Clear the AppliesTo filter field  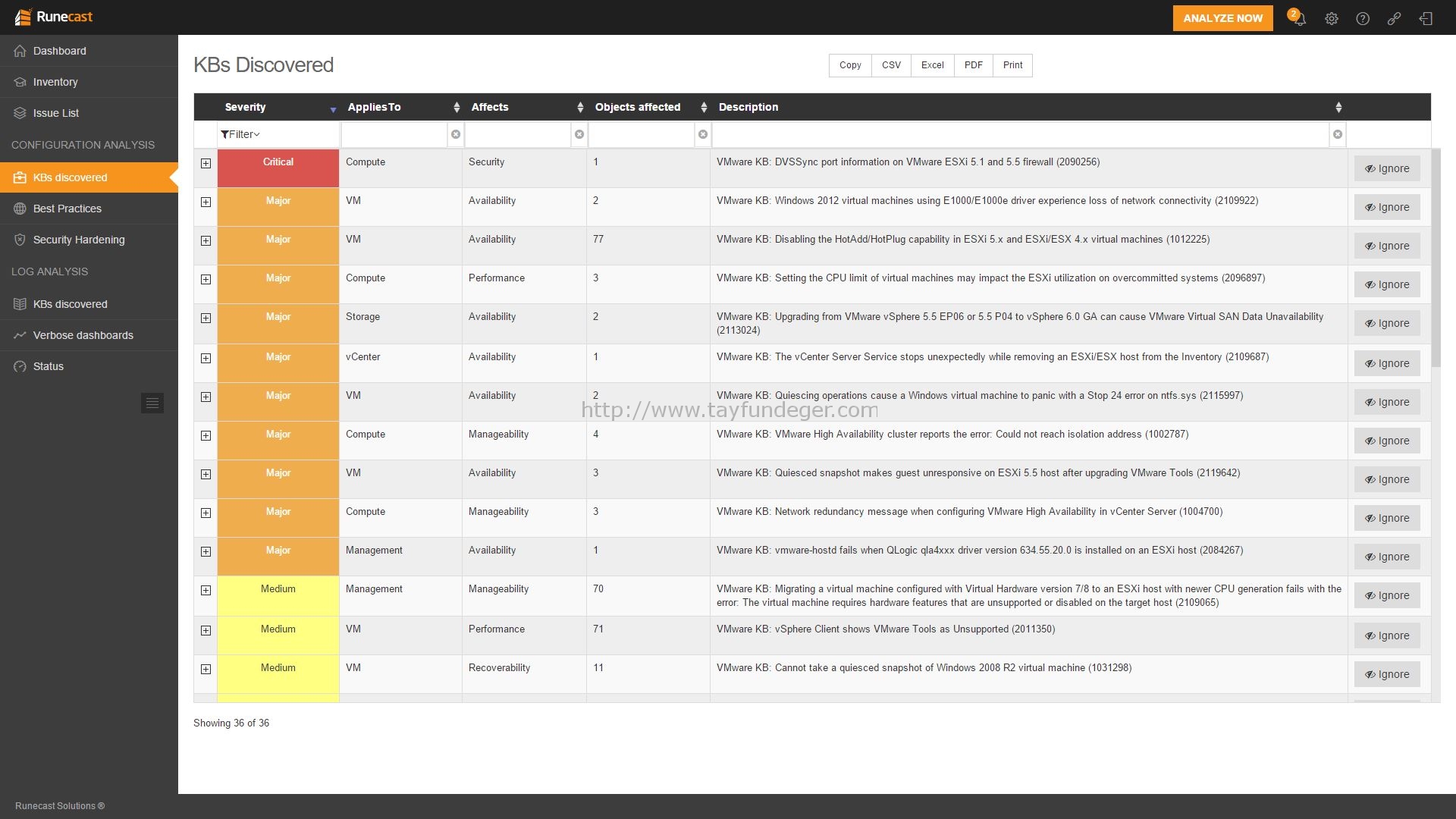click(456, 134)
